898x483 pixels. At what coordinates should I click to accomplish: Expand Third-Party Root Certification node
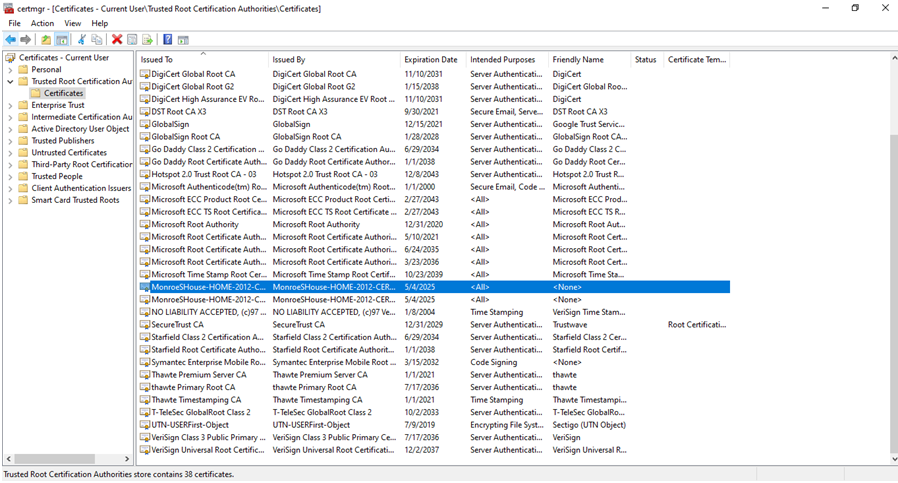click(10, 164)
